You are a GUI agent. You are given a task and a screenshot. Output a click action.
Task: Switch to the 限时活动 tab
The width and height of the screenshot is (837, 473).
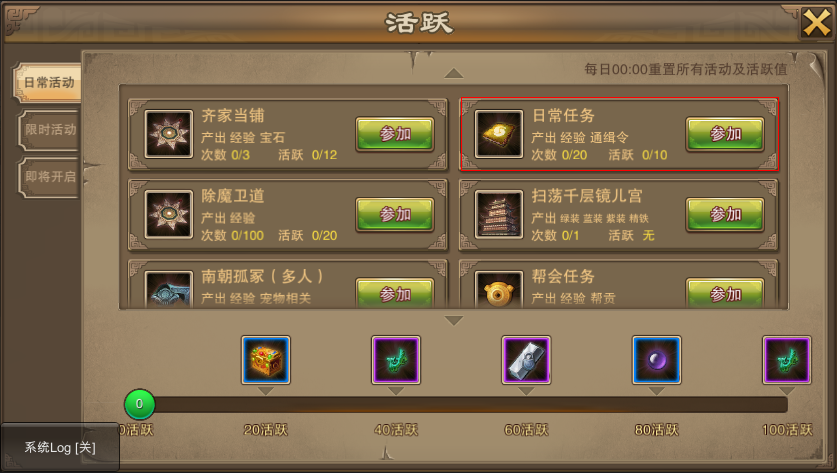click(49, 130)
